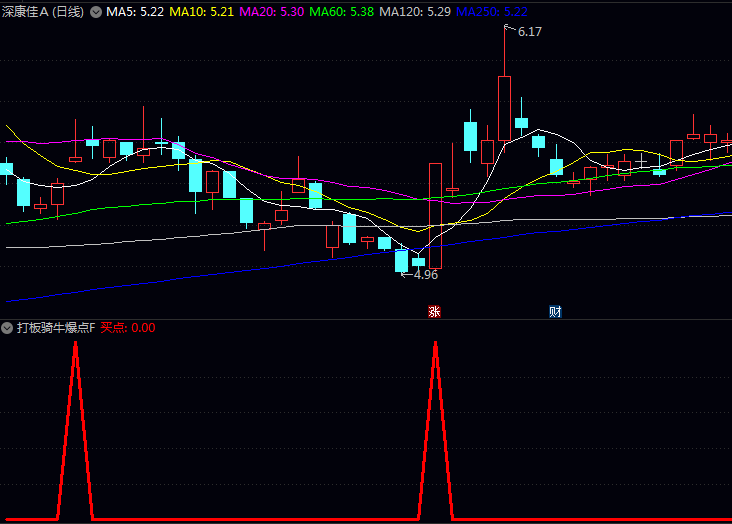Click the magenta MA20: 5.30 label
This screenshot has width=732, height=524.
(271, 12)
